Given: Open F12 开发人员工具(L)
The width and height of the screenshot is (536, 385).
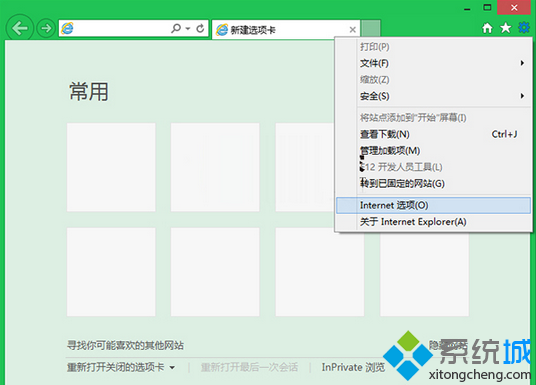Looking at the screenshot, I should click(x=433, y=167).
